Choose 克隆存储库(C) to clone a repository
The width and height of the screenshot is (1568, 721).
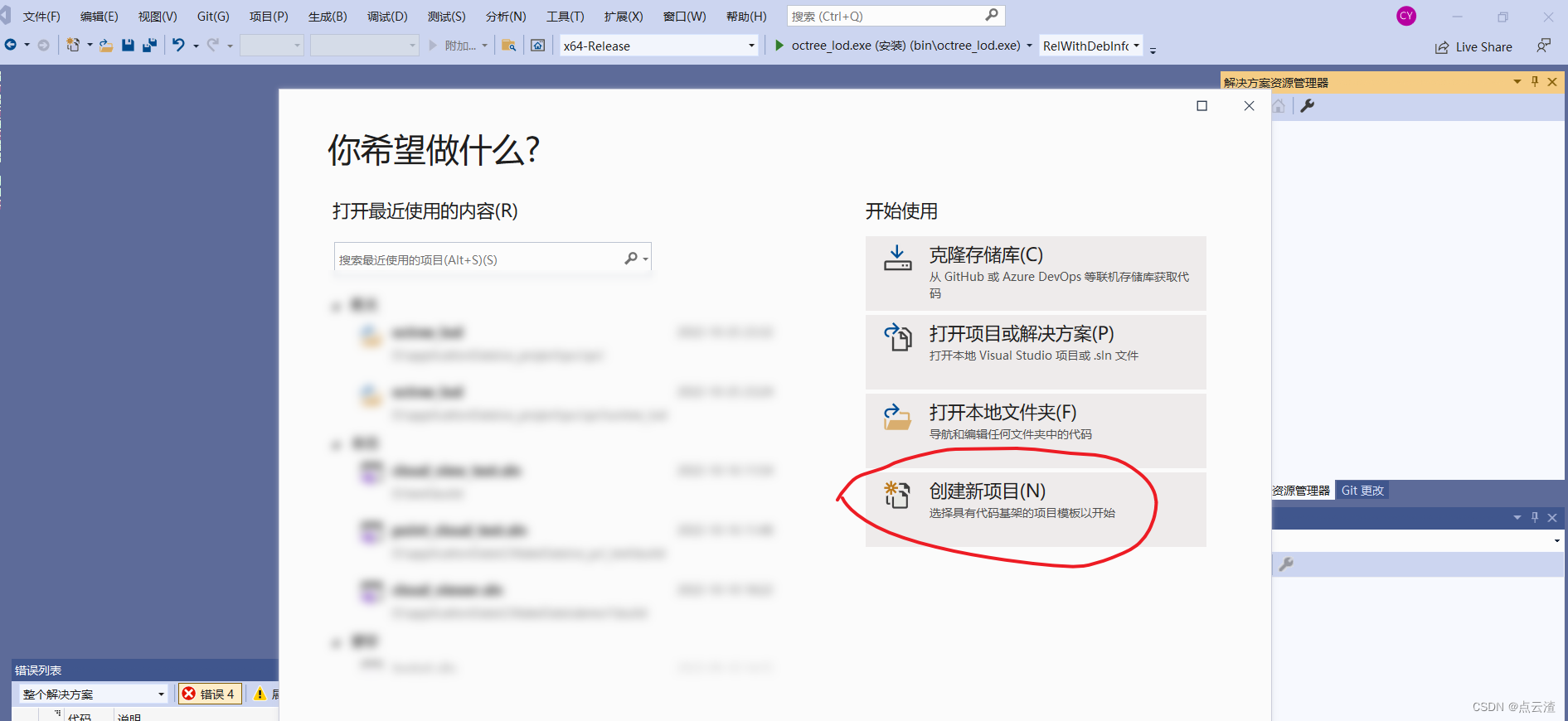point(1036,273)
